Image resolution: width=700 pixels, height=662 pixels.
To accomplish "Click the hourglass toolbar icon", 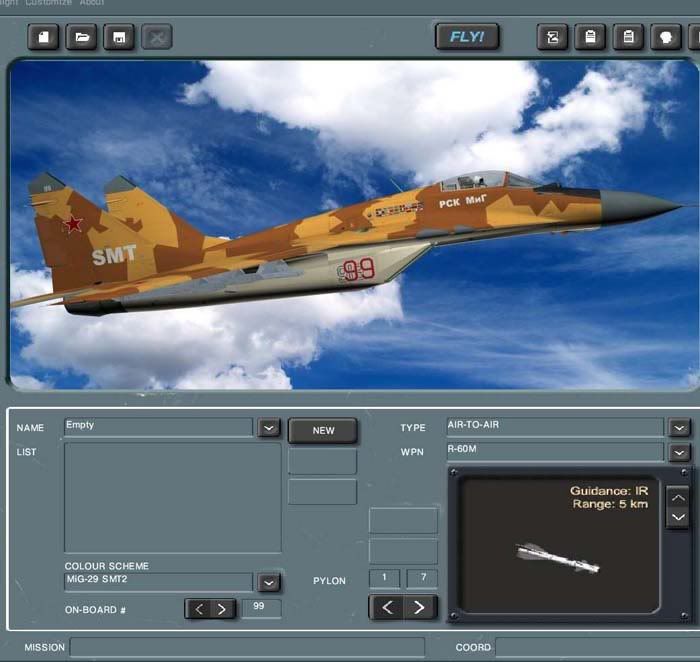I will coord(552,37).
